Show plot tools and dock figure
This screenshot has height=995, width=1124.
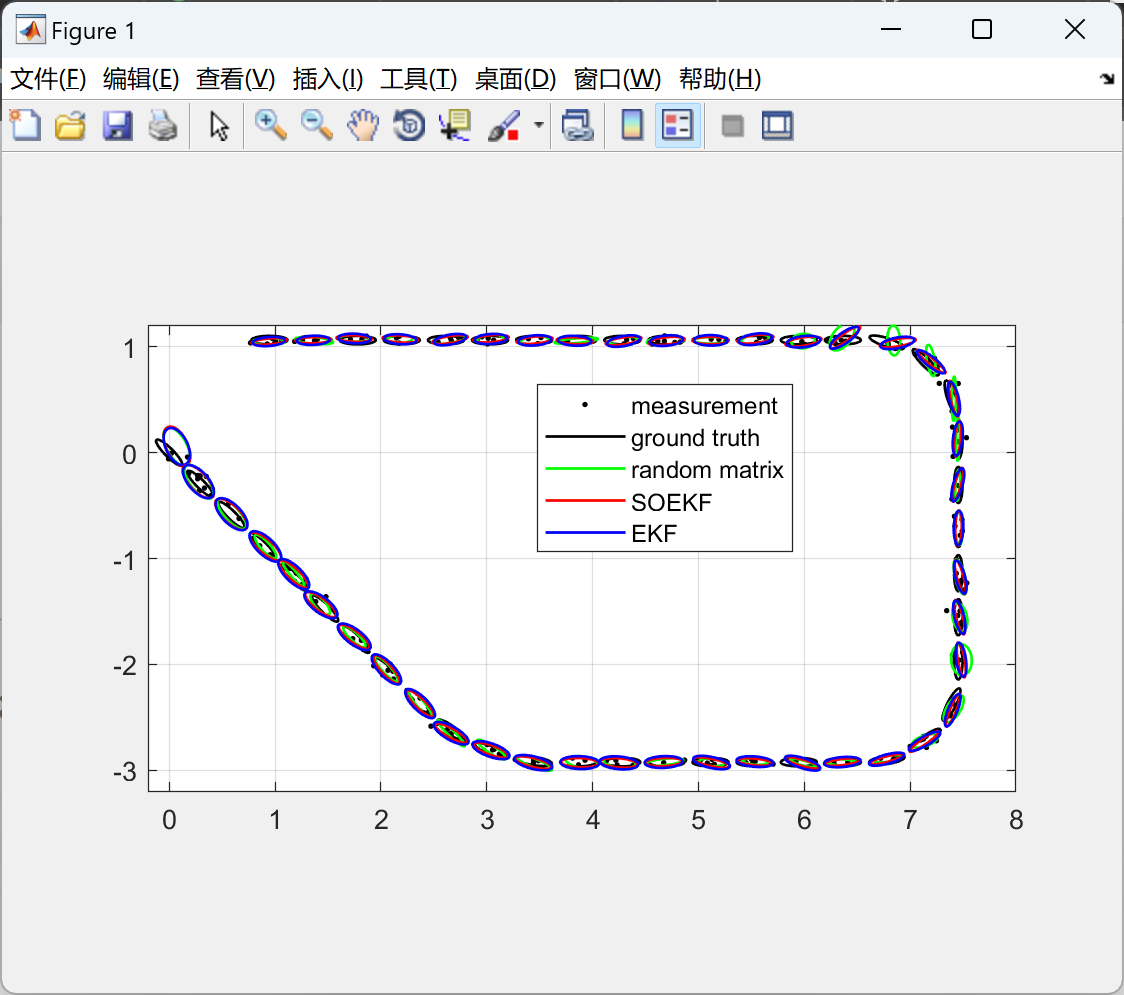[x=778, y=125]
